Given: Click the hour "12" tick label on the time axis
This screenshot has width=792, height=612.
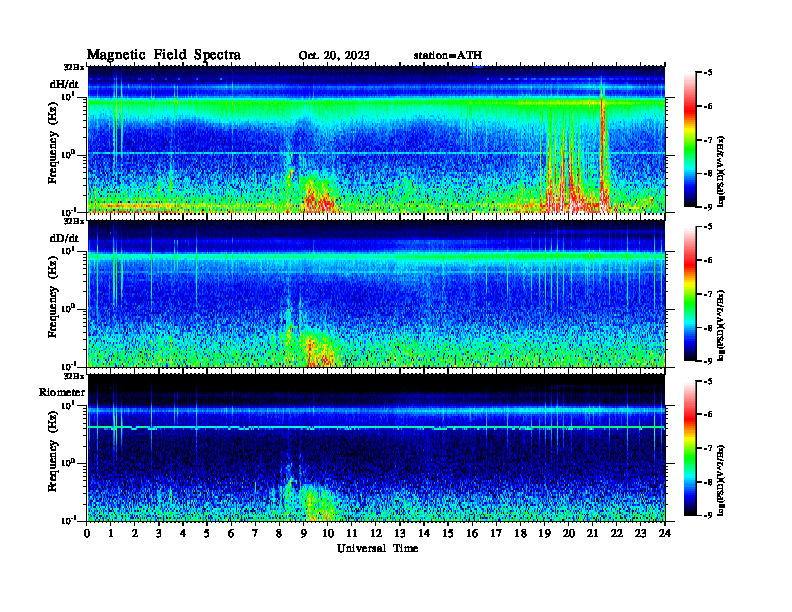Looking at the screenshot, I should coord(376,533).
